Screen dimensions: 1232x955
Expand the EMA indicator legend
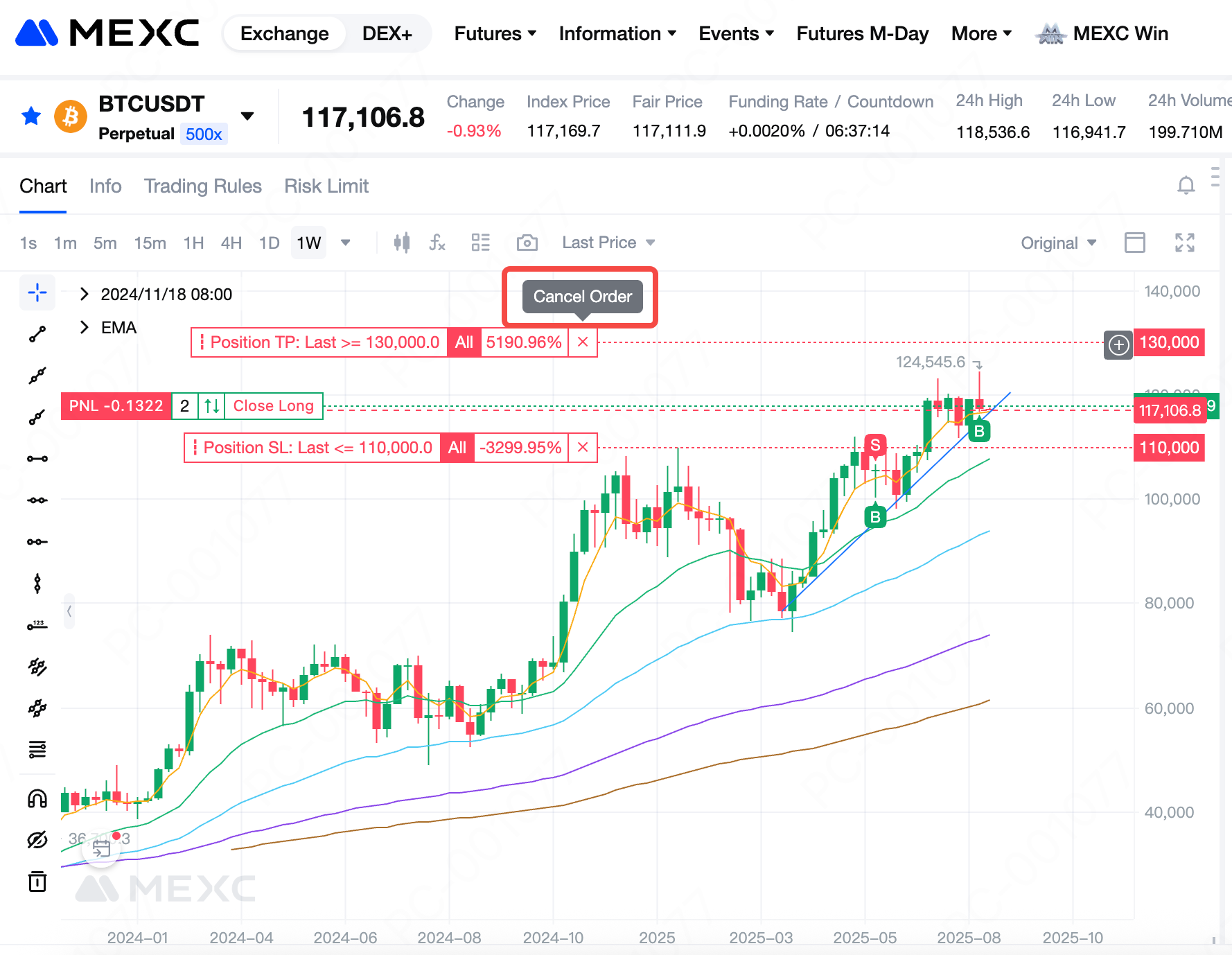[x=85, y=327]
